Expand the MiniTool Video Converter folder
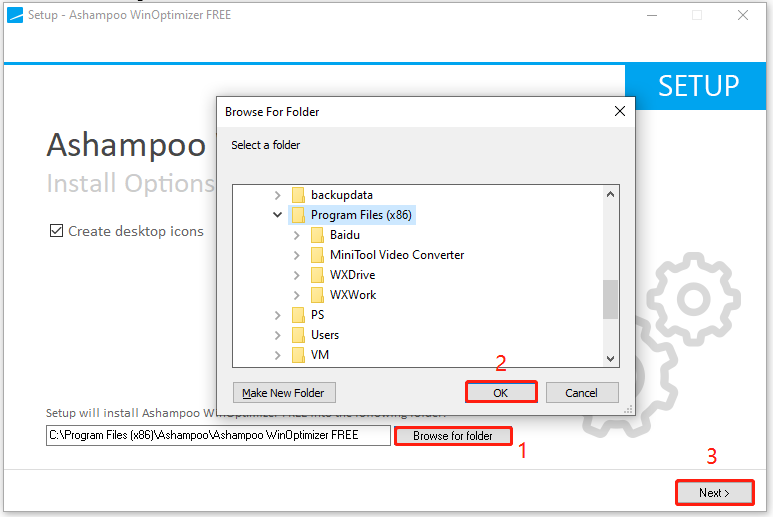 tap(296, 255)
